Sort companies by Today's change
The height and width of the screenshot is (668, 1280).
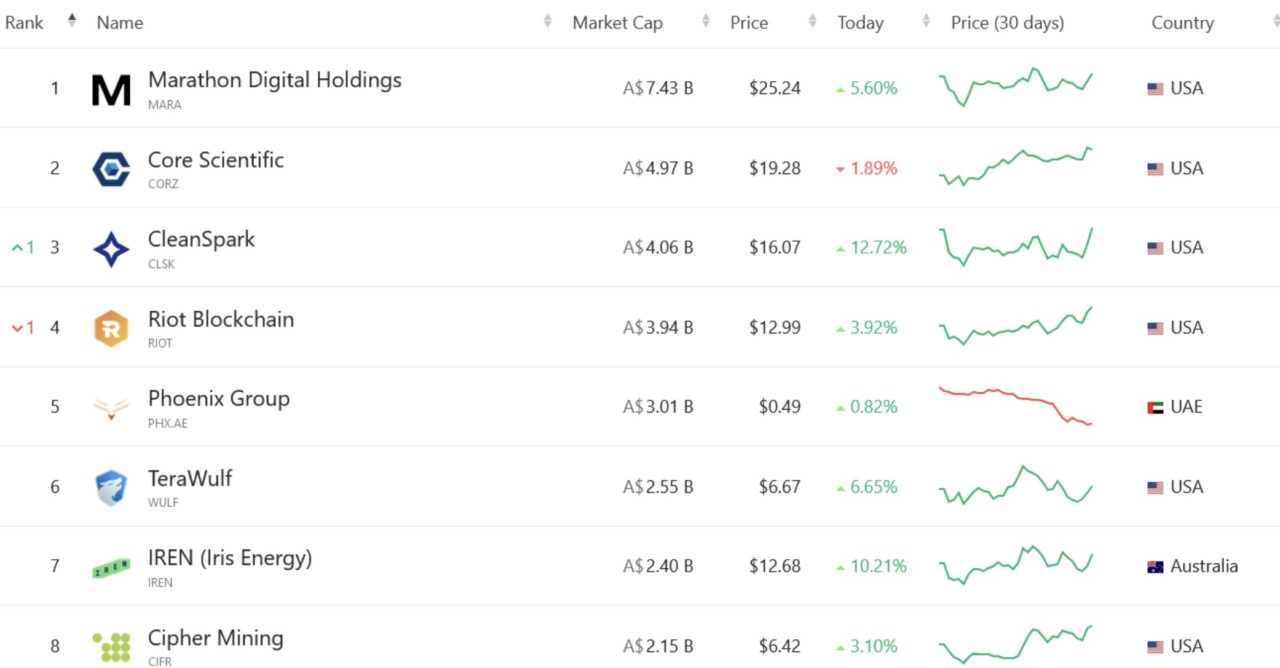[x=925, y=20]
